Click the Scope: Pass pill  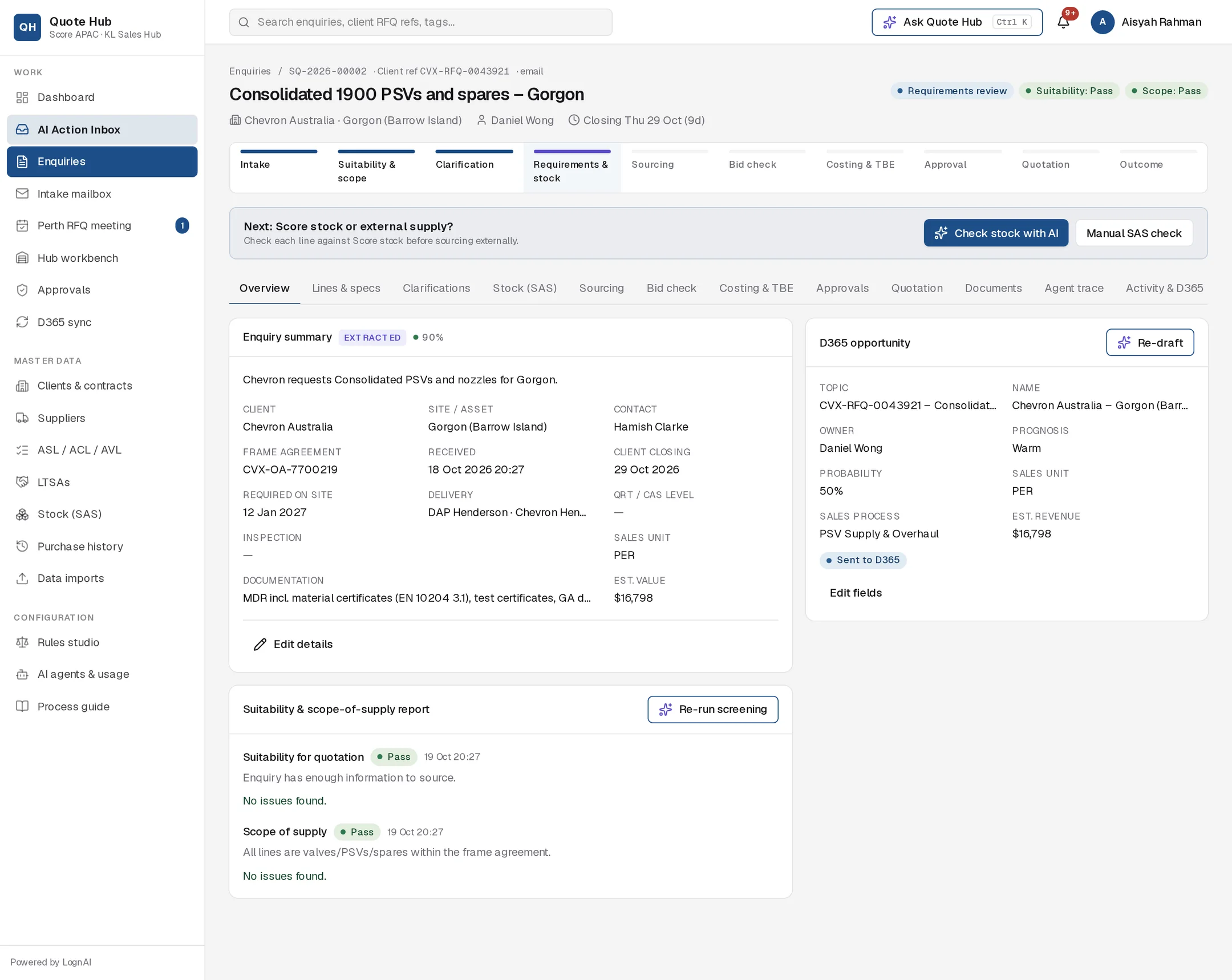1166,91
